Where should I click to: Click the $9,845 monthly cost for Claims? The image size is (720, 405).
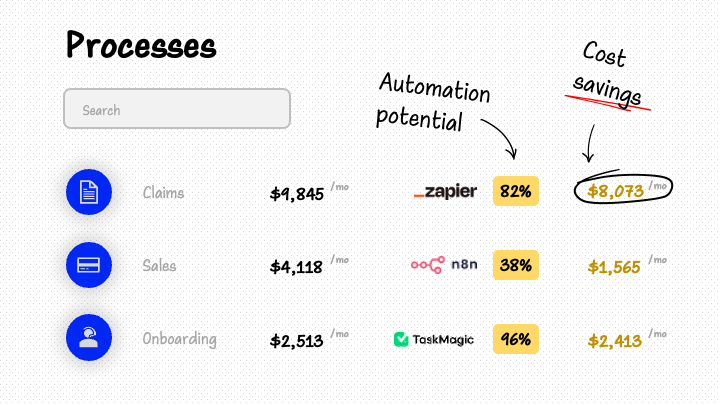[297, 194]
